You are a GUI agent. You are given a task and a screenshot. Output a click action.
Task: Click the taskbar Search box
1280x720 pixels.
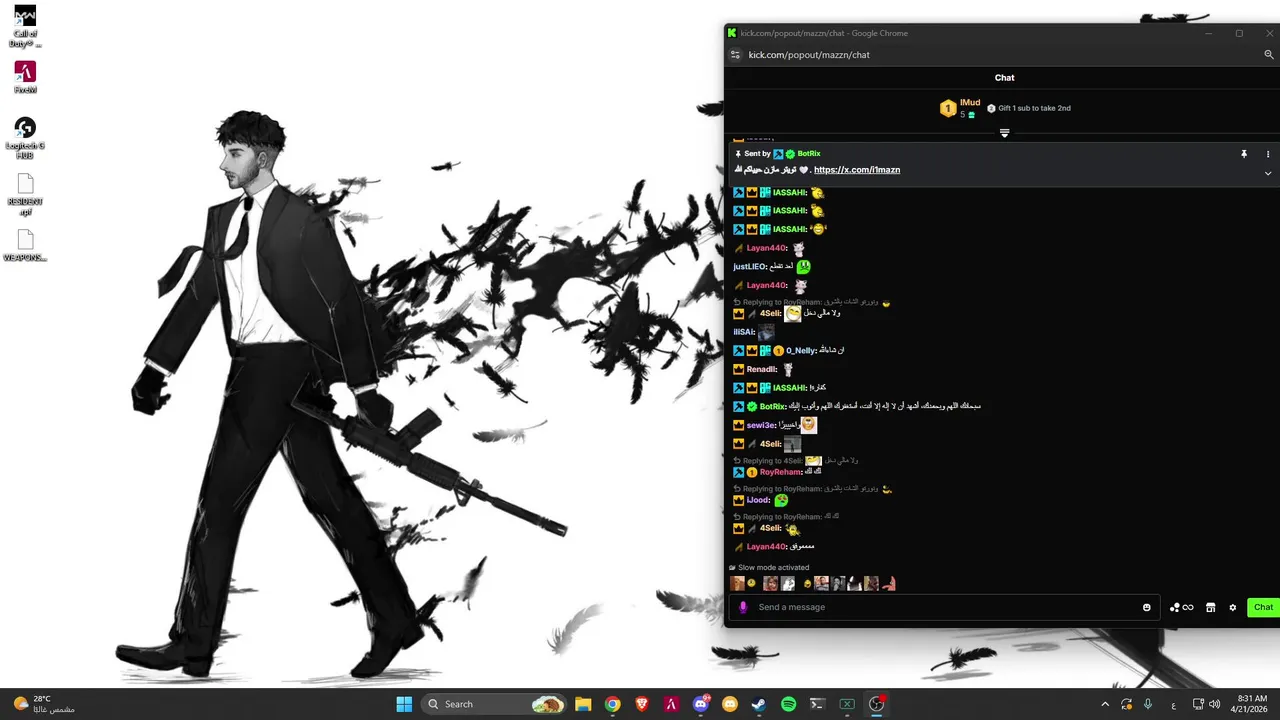tap(495, 704)
